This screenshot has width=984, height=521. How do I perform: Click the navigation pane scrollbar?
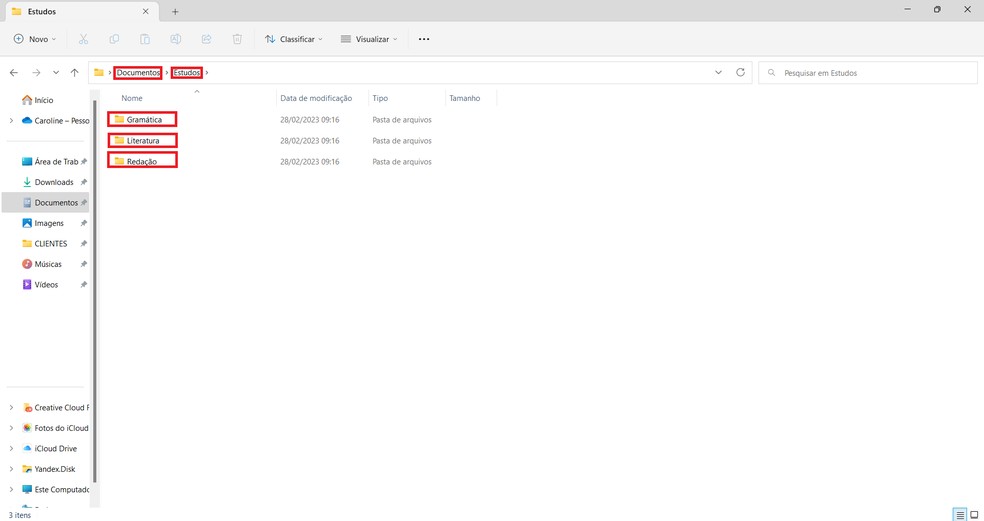(x=95, y=292)
